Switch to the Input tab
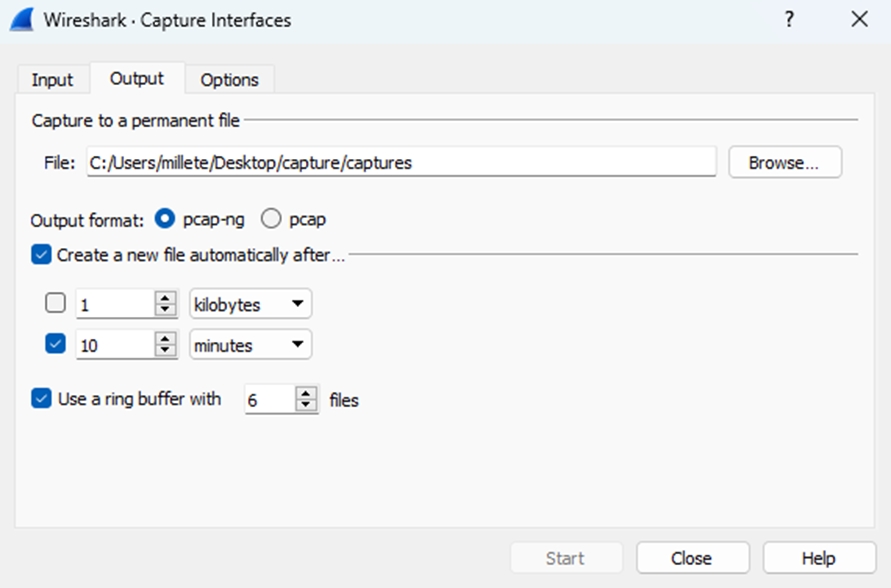The width and height of the screenshot is (891, 588). coord(52,80)
